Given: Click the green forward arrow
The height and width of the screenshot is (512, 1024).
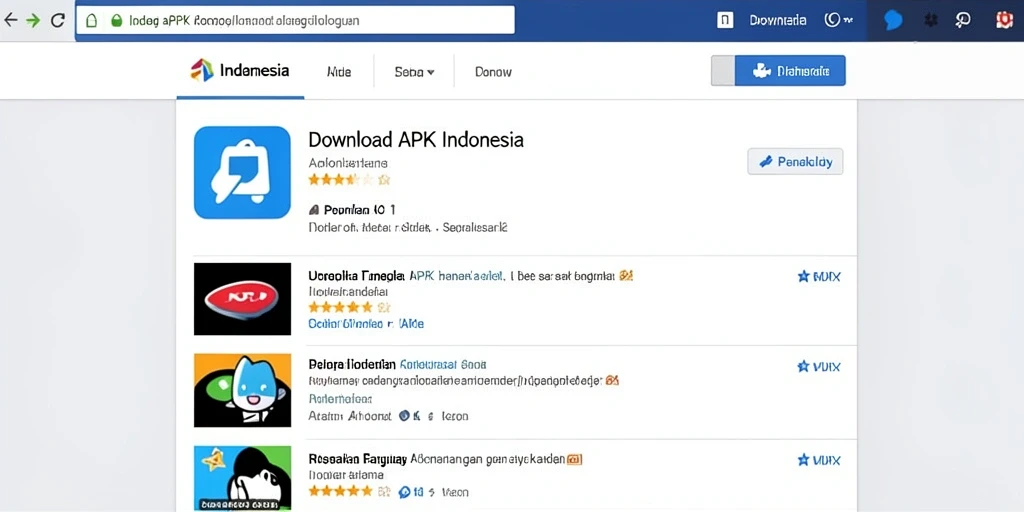Looking at the screenshot, I should (x=33, y=20).
